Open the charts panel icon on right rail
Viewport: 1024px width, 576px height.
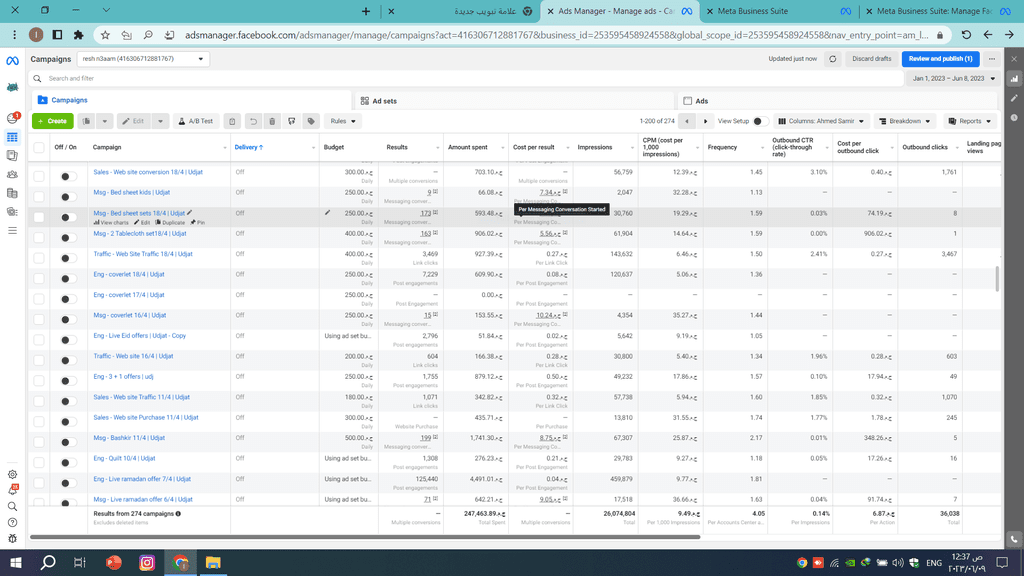[1014, 78]
